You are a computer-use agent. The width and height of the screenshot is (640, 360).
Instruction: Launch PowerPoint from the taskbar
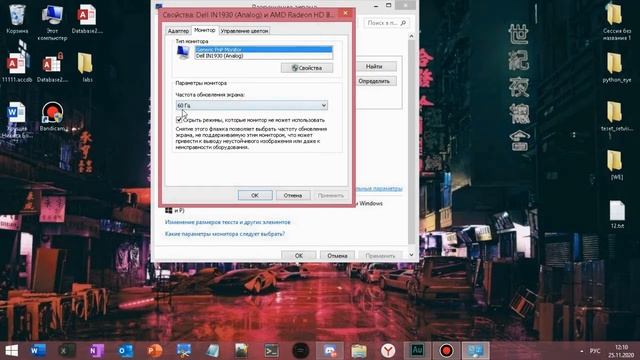pyautogui.click(x=155, y=351)
